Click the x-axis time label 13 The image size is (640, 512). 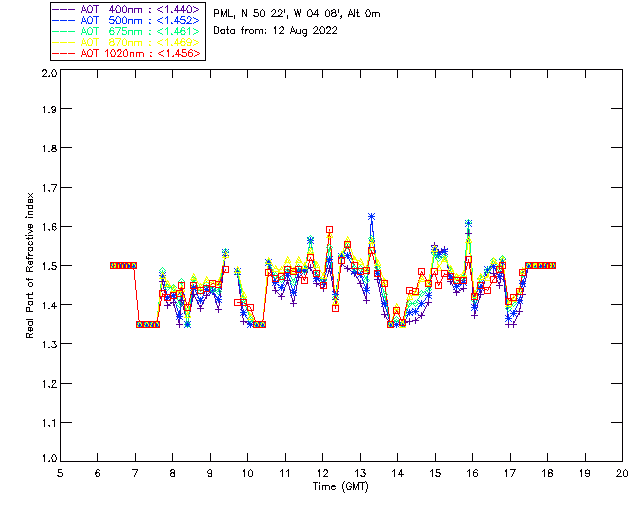(x=360, y=473)
